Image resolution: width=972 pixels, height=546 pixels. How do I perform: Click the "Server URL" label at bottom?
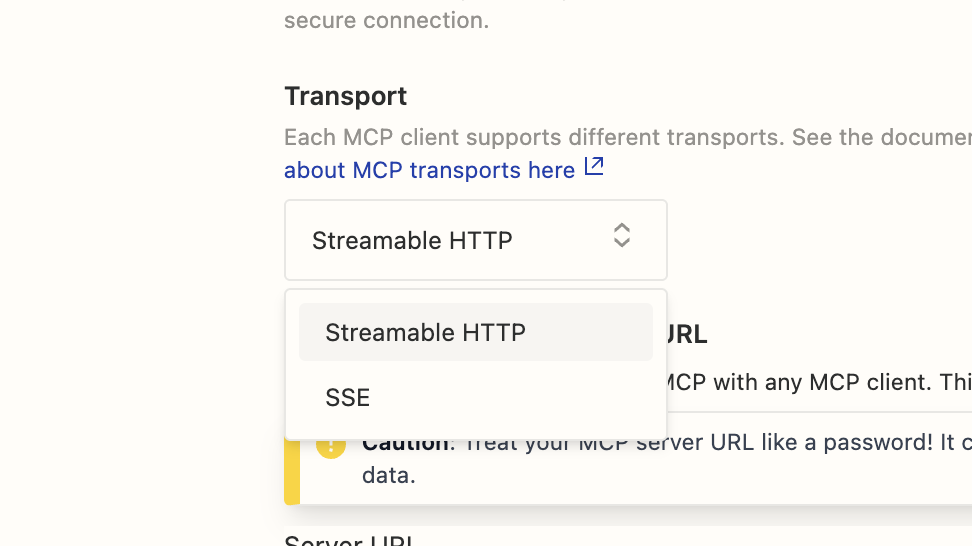click(x=348, y=541)
